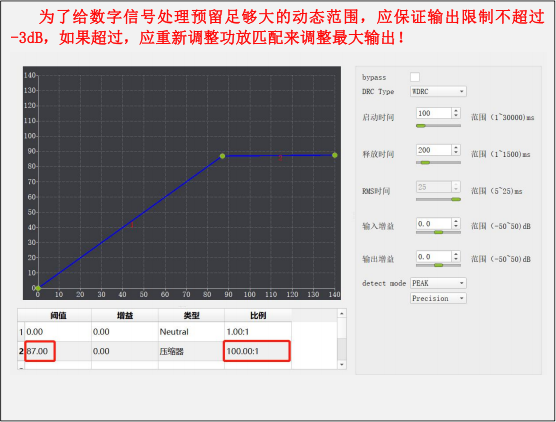Image resolution: width=556 pixels, height=422 pixels.
Task: Click the 释放时间 value field showing 200
Action: point(434,150)
